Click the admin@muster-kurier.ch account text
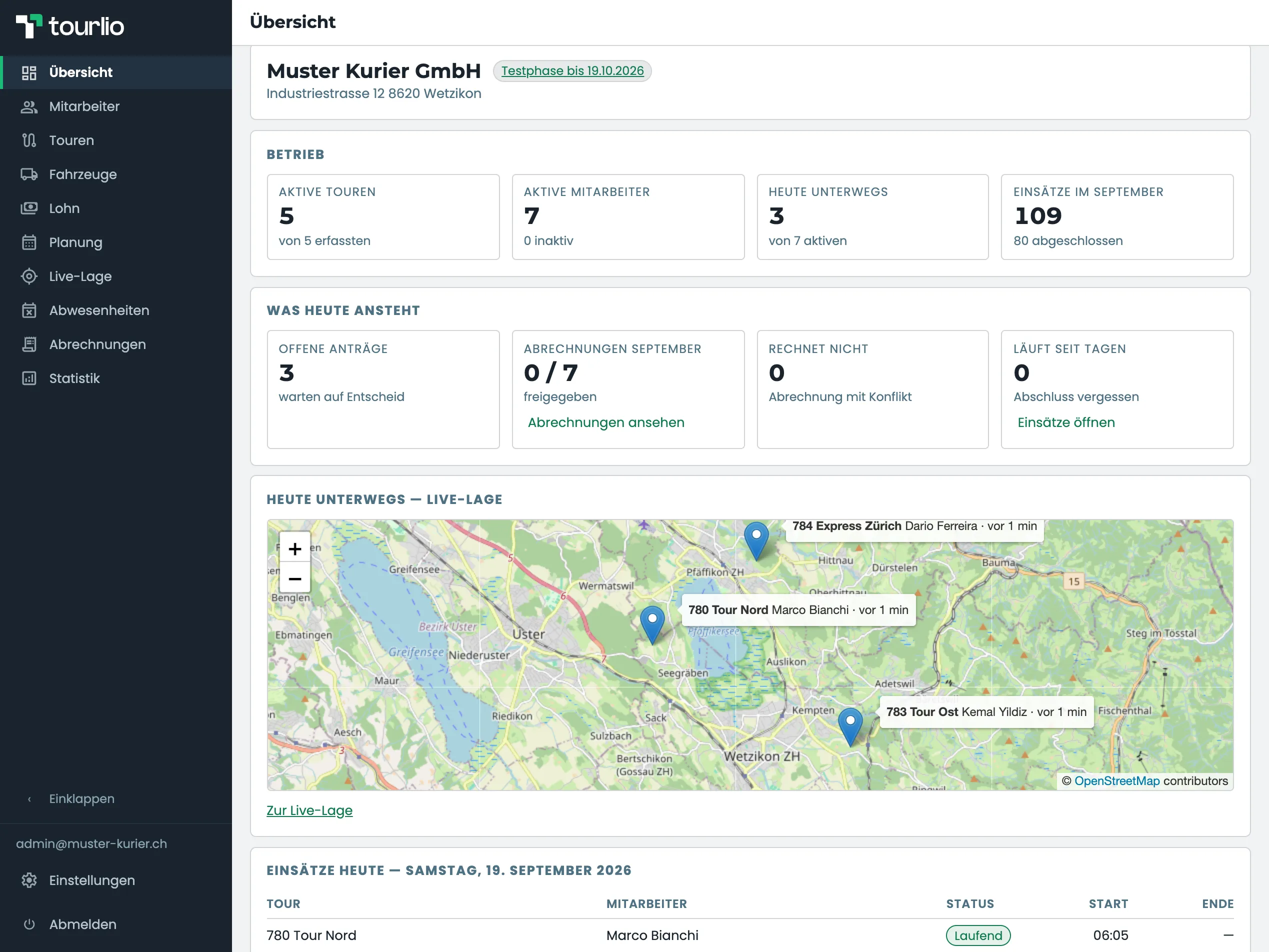Image resolution: width=1269 pixels, height=952 pixels. pos(91,843)
